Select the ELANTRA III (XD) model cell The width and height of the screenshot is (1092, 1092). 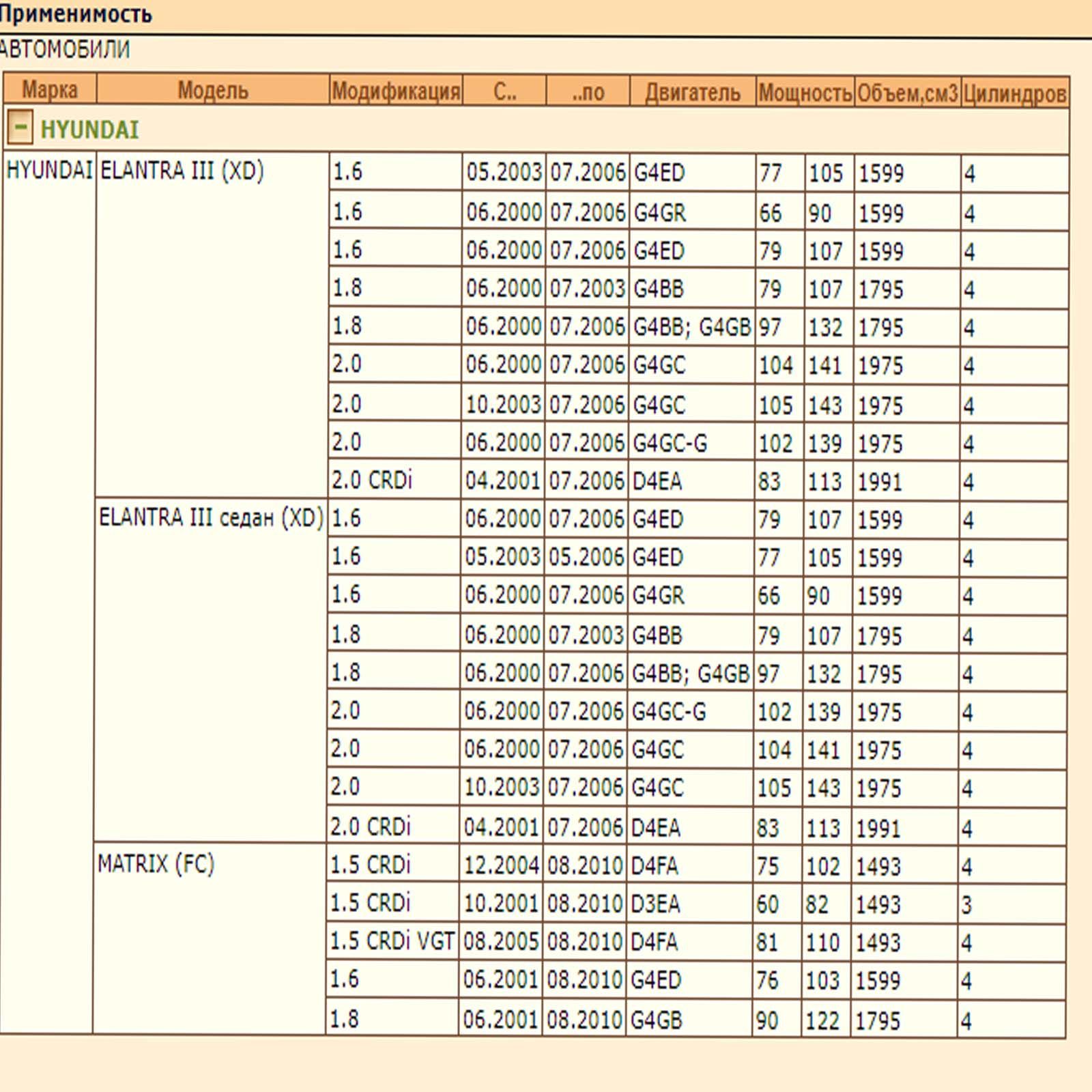[x=212, y=324]
